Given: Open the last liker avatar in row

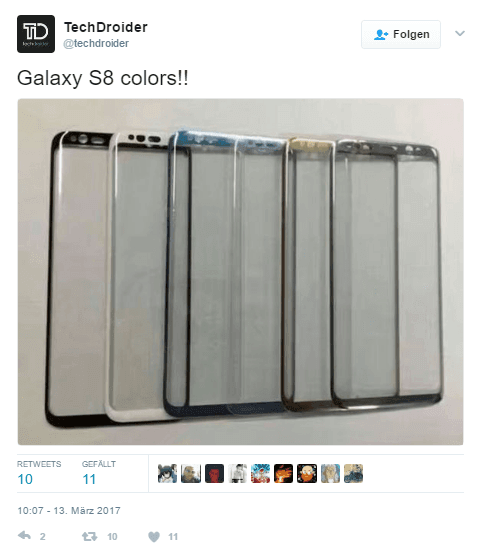Looking at the screenshot, I should (353, 473).
